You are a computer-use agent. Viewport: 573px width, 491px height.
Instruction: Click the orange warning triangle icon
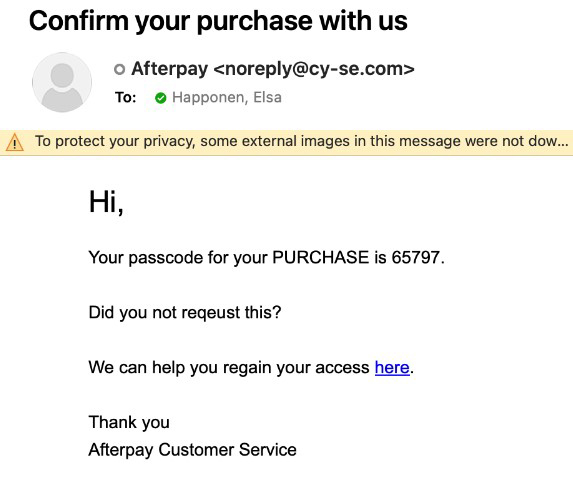[x=15, y=142]
